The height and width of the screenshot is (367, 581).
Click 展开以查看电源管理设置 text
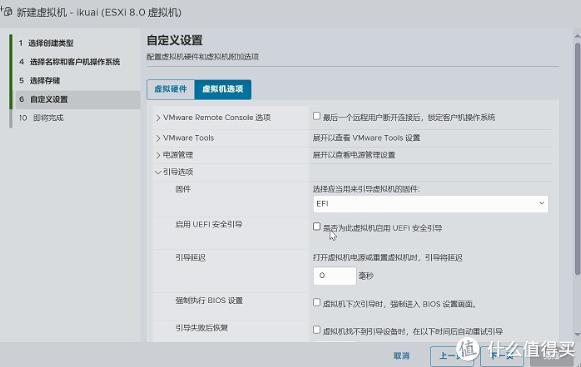pyautogui.click(x=354, y=155)
